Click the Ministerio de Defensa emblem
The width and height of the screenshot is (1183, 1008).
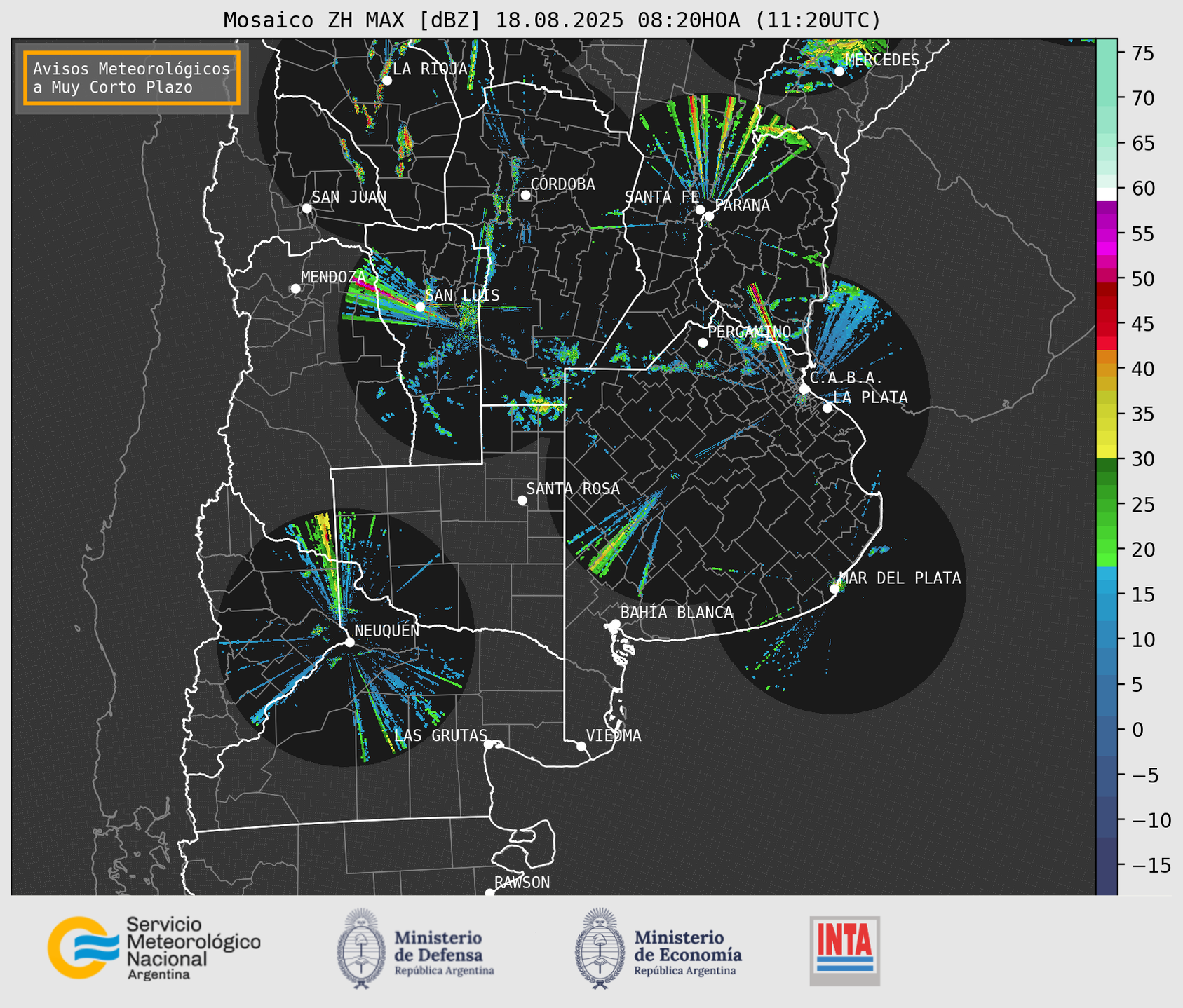361,948
